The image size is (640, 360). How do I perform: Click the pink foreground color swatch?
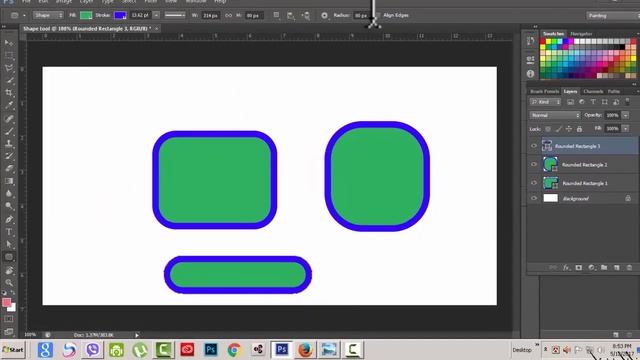point(6,302)
